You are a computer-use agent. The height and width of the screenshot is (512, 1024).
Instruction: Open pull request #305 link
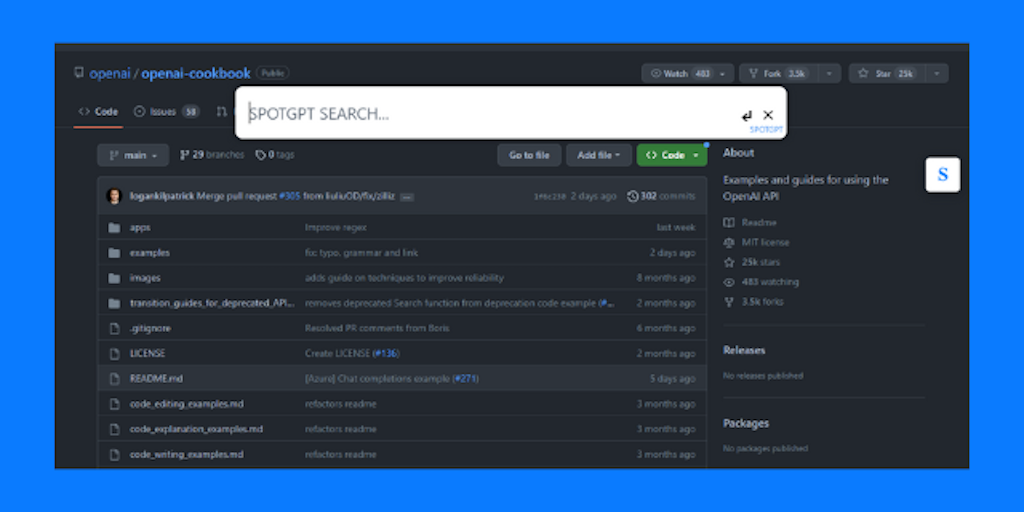pyautogui.click(x=289, y=196)
